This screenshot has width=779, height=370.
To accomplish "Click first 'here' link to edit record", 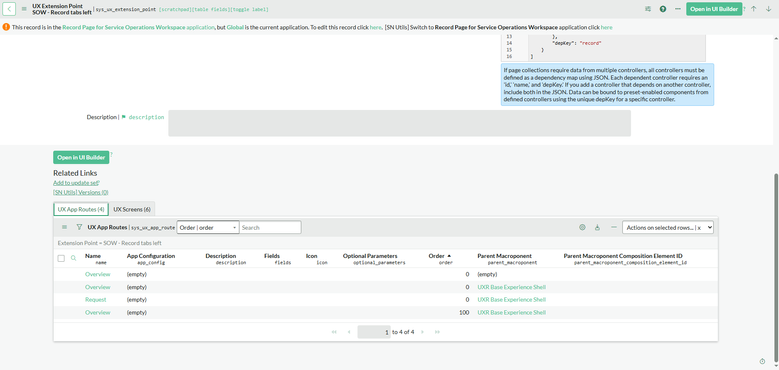I will [x=376, y=28].
